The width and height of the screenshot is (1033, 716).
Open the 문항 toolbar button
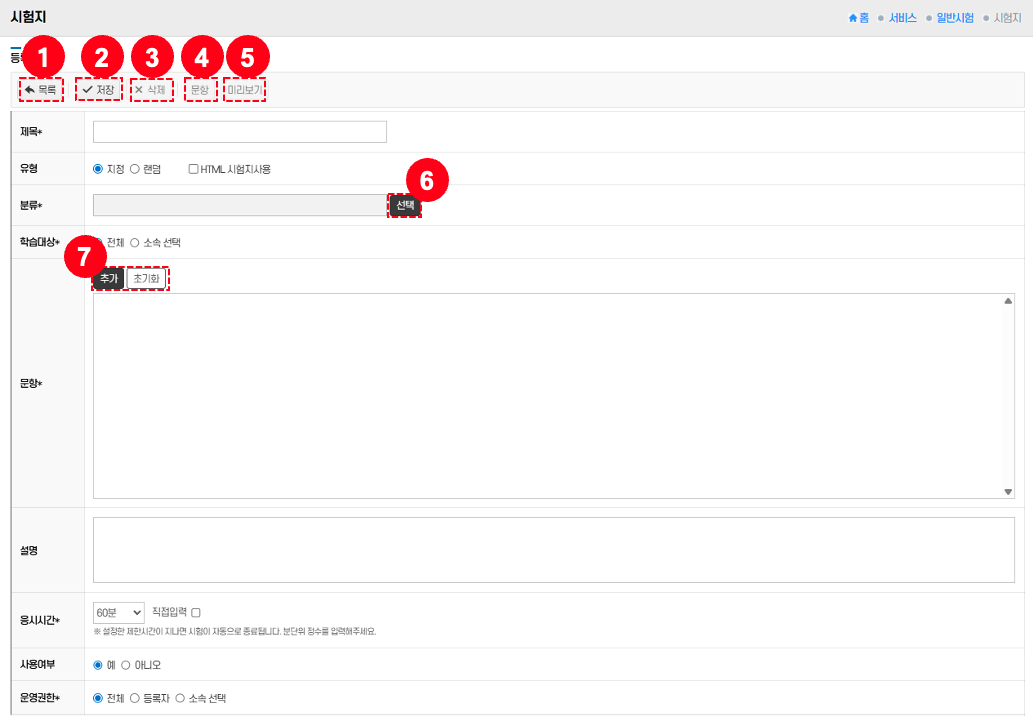pos(200,90)
